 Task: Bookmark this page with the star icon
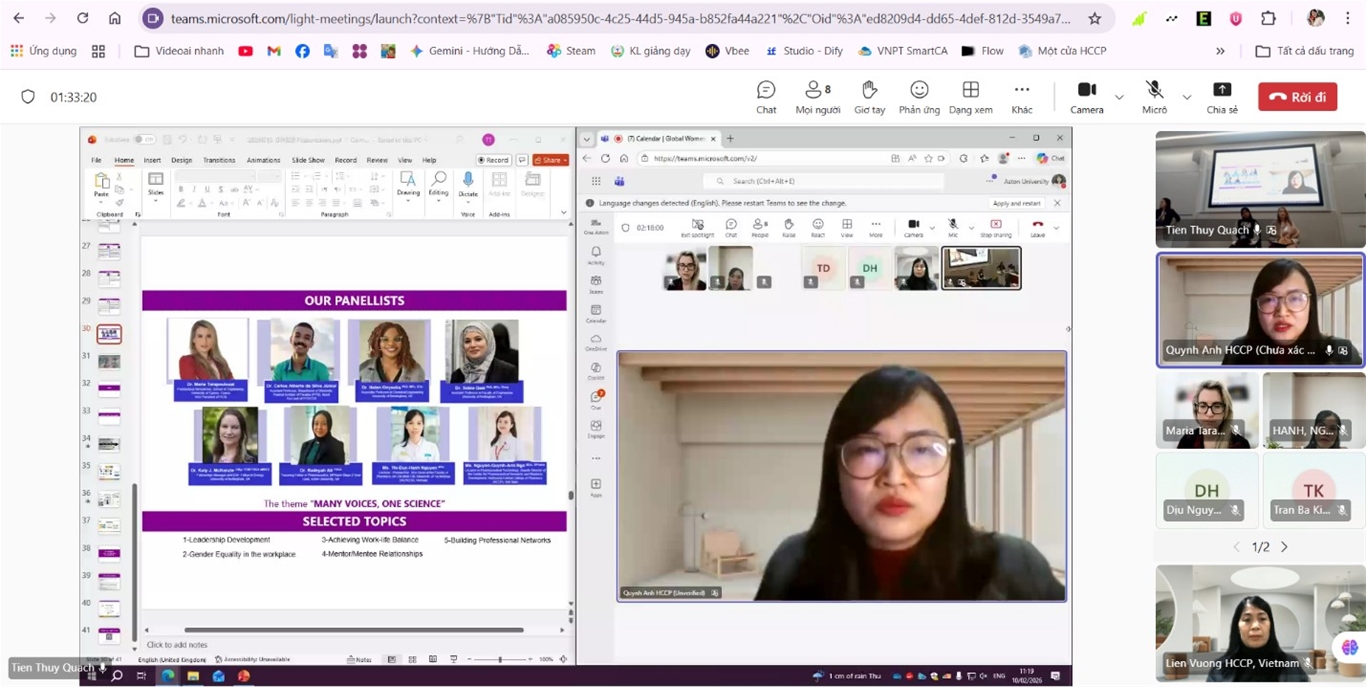click(1095, 18)
